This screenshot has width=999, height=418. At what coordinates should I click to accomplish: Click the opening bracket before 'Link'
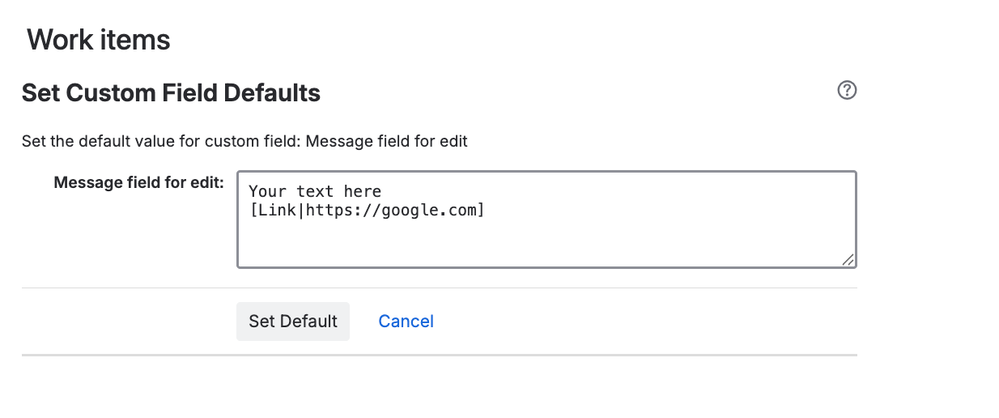(x=253, y=210)
